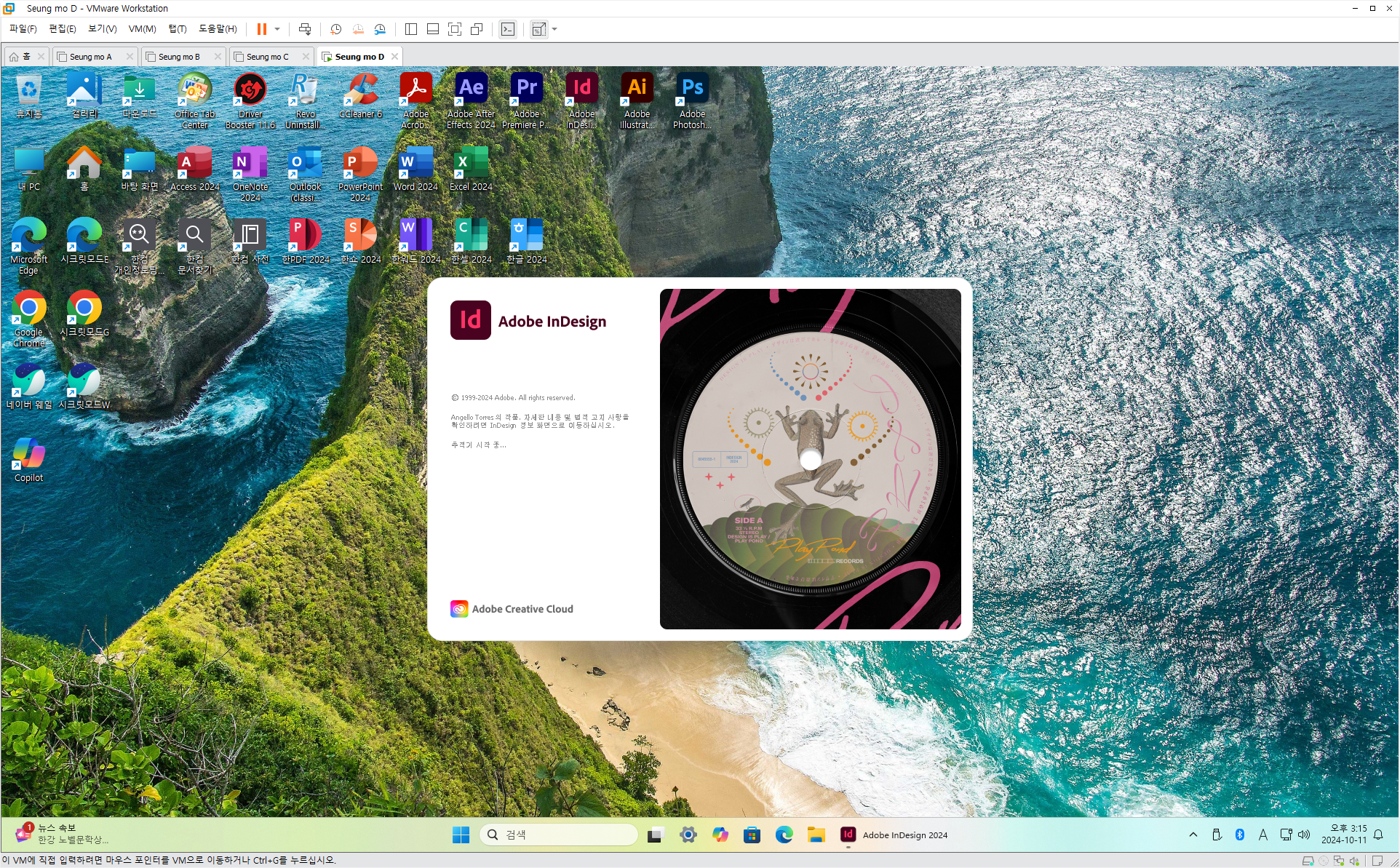Open the notification bell in system tray
The width and height of the screenshot is (1400, 868).
1378,835
